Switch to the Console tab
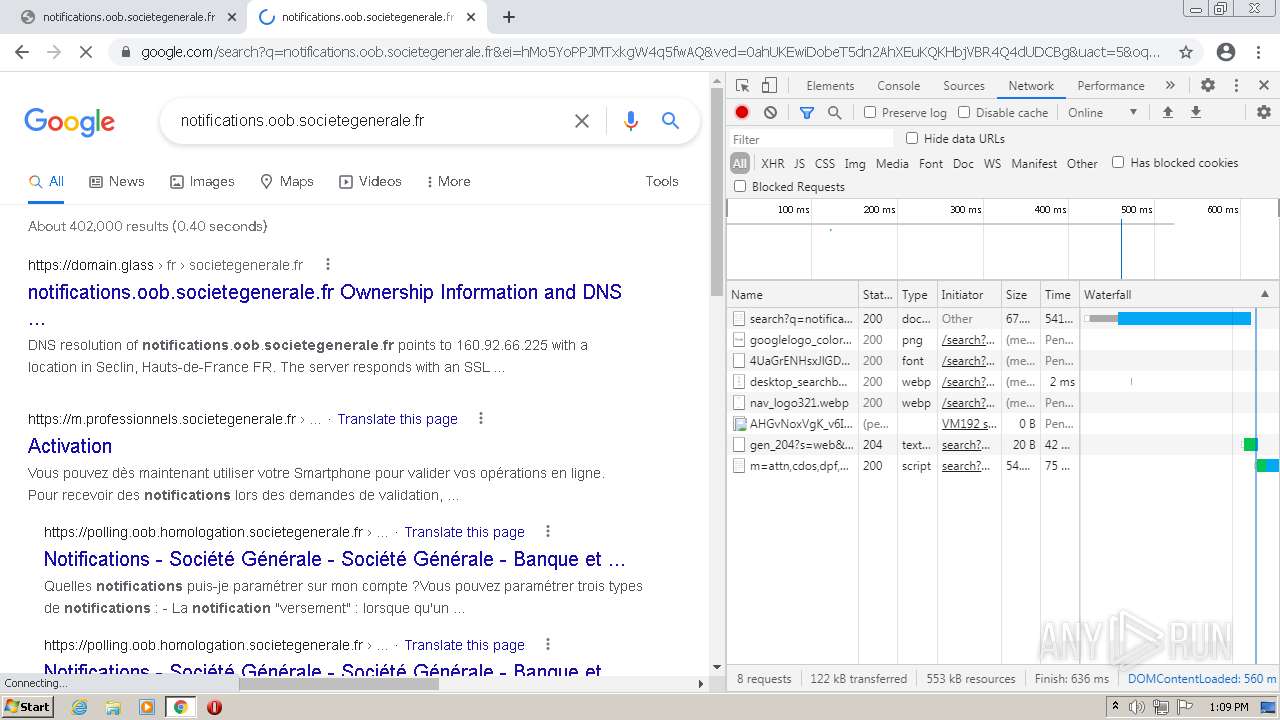 [898, 86]
